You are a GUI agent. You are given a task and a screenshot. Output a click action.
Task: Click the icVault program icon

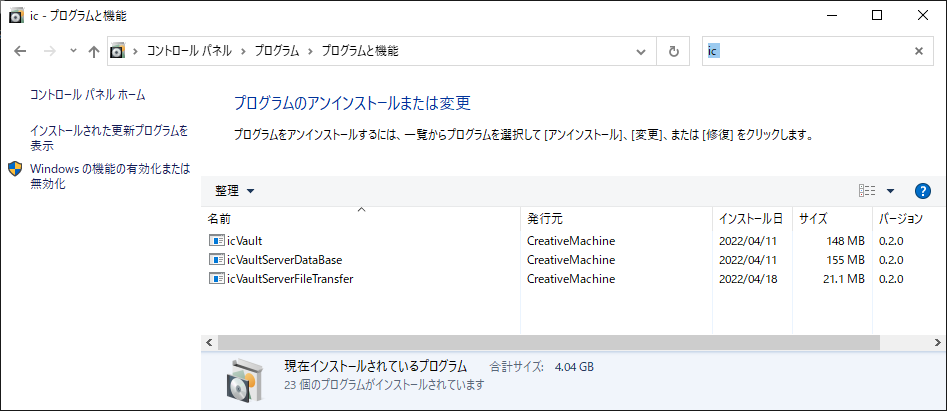point(216,241)
